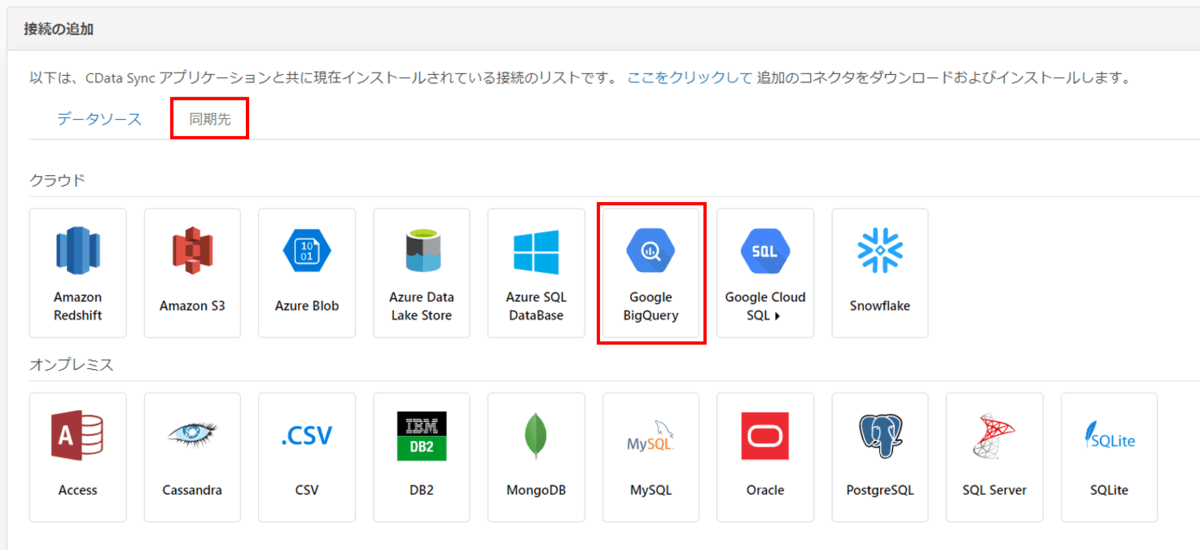
Task: Click the 'SQL Server' label text
Action: click(994, 490)
